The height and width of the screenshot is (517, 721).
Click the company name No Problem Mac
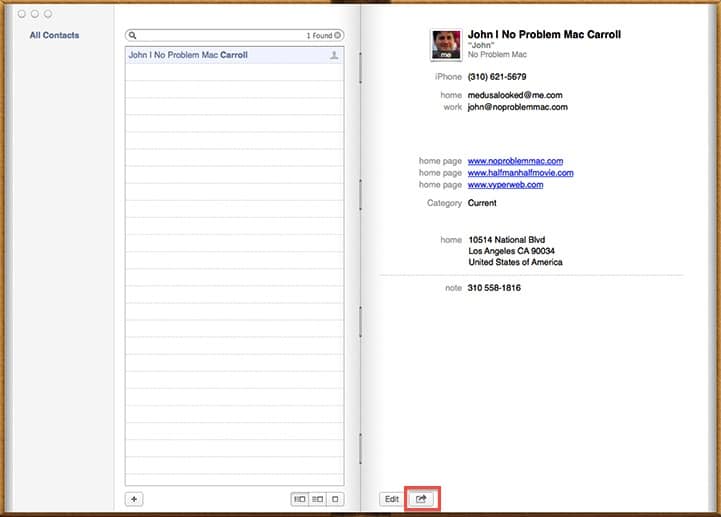coord(497,54)
